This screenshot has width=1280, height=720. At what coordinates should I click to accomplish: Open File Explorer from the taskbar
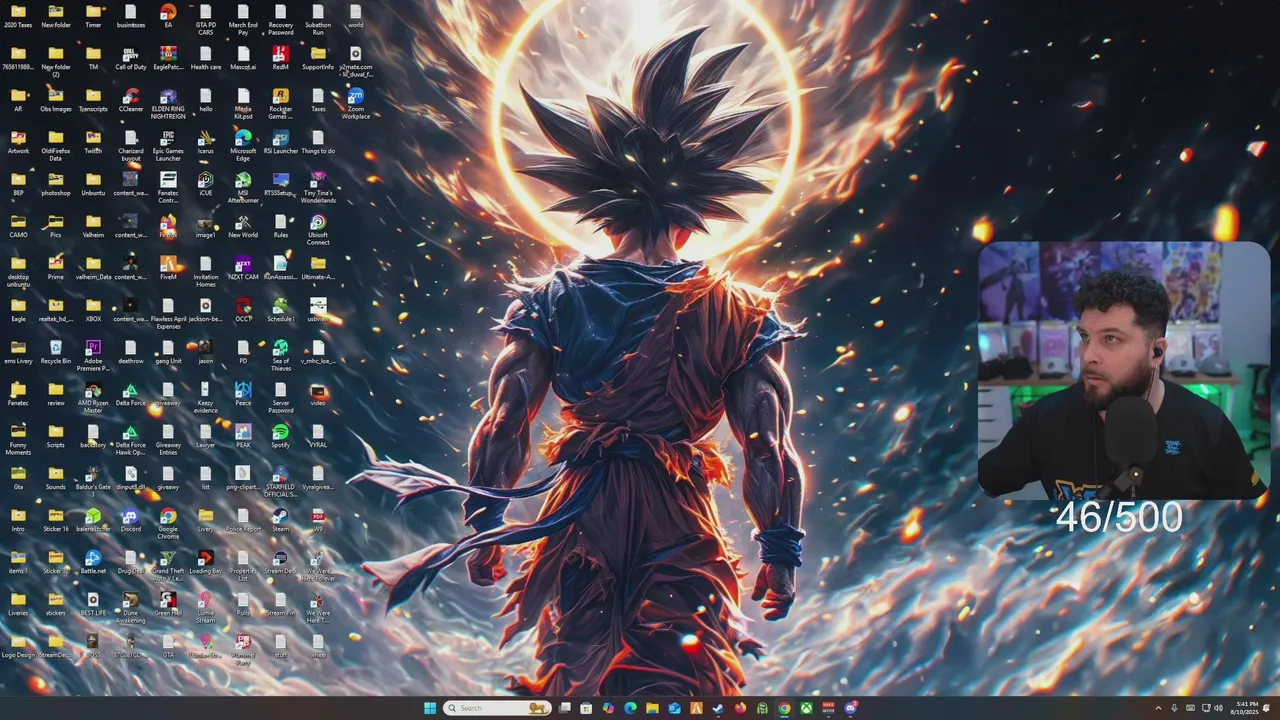coord(652,708)
